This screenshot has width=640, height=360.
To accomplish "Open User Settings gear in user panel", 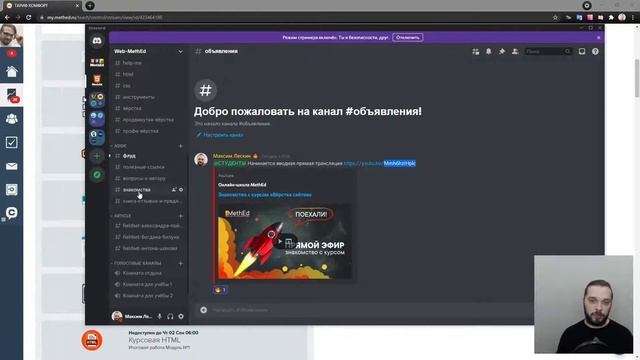I will (x=181, y=316).
